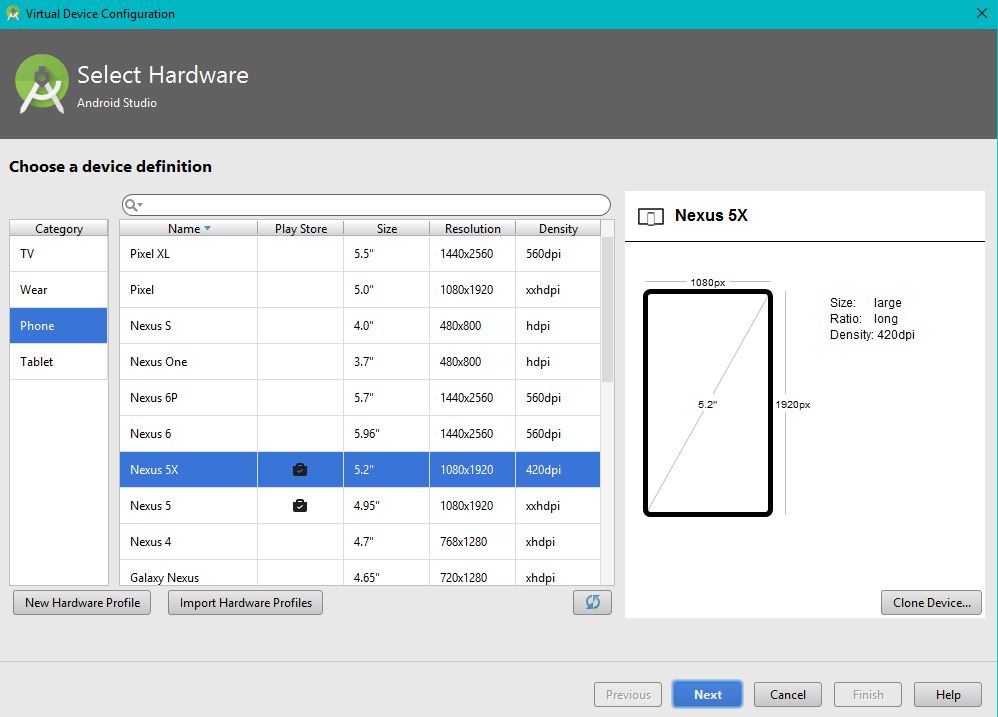The height and width of the screenshot is (717, 998).
Task: Click Play Store icon in Nexus 5X row
Action: pos(300,470)
